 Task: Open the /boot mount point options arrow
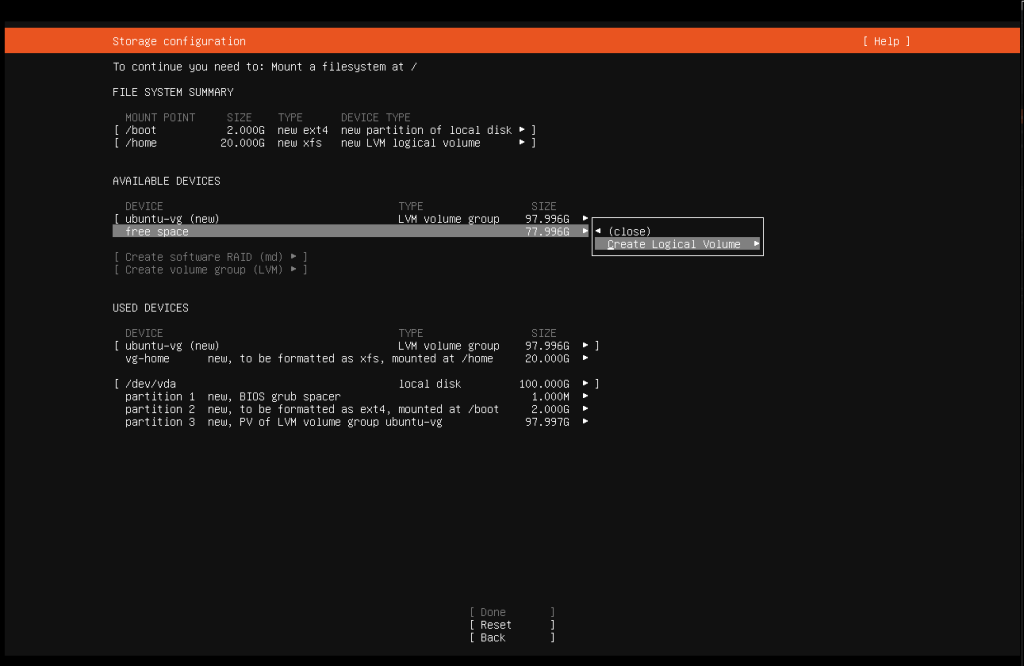(x=524, y=129)
